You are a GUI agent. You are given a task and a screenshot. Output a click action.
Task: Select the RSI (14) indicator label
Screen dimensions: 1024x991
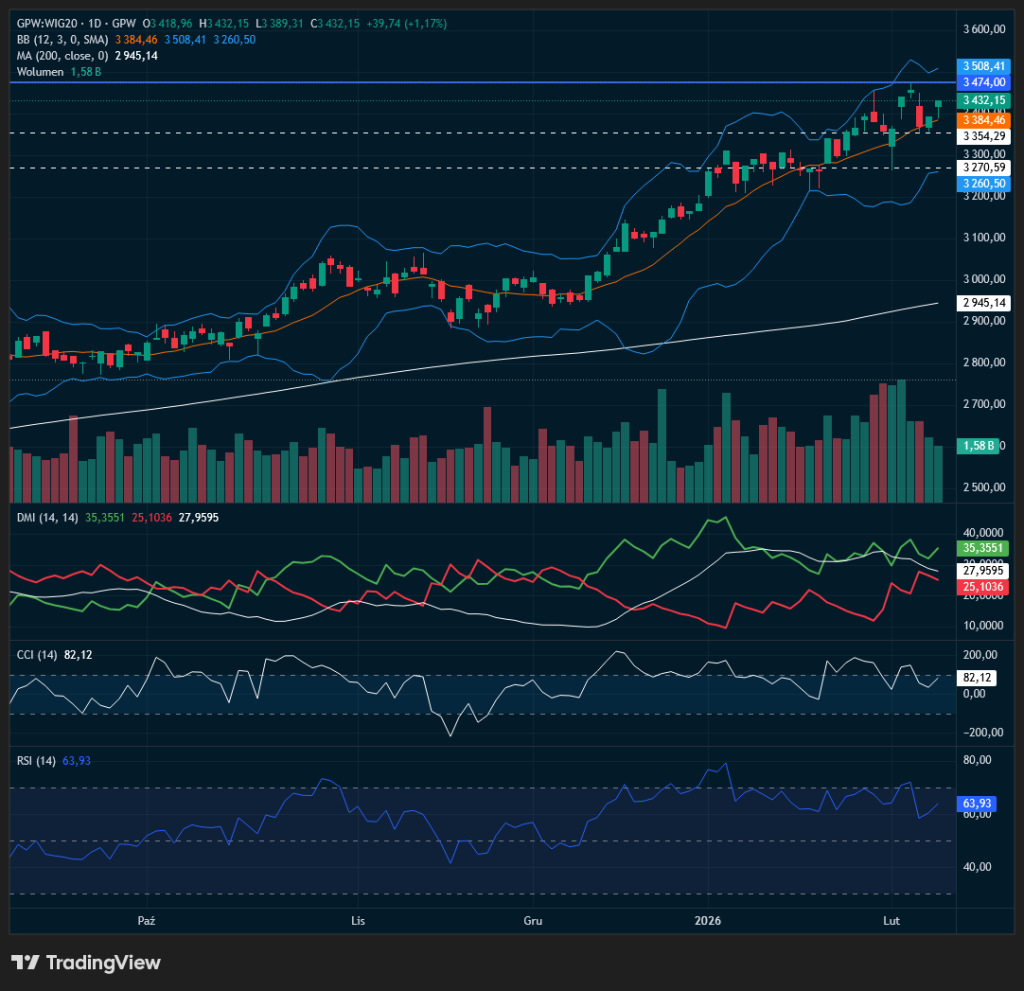(37, 761)
